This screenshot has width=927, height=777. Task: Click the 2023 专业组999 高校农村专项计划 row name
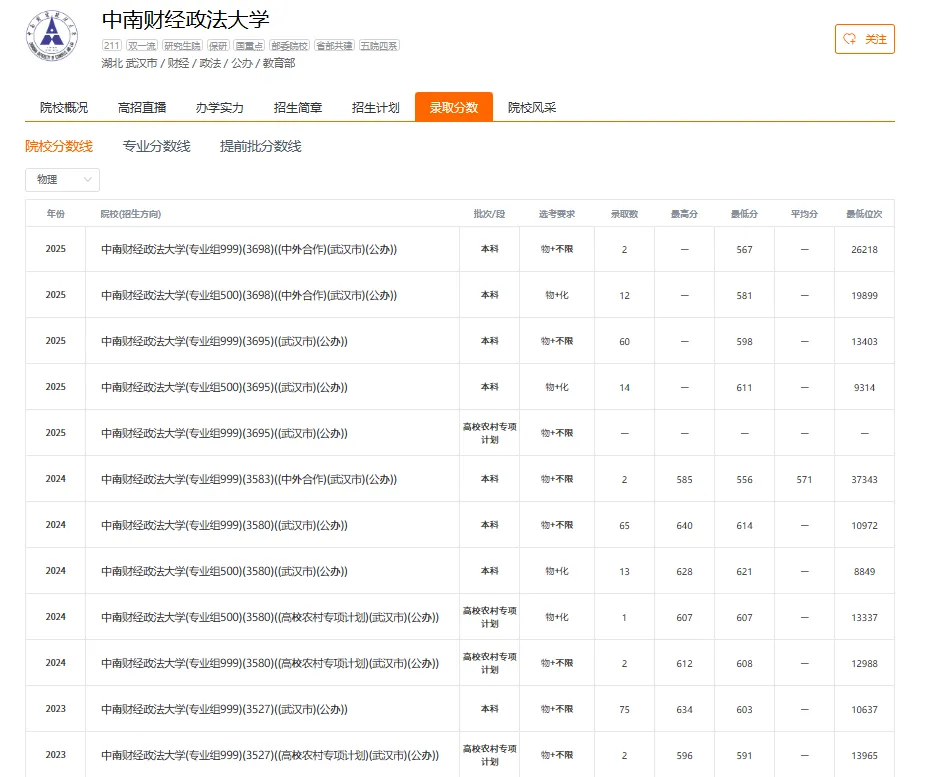click(270, 756)
